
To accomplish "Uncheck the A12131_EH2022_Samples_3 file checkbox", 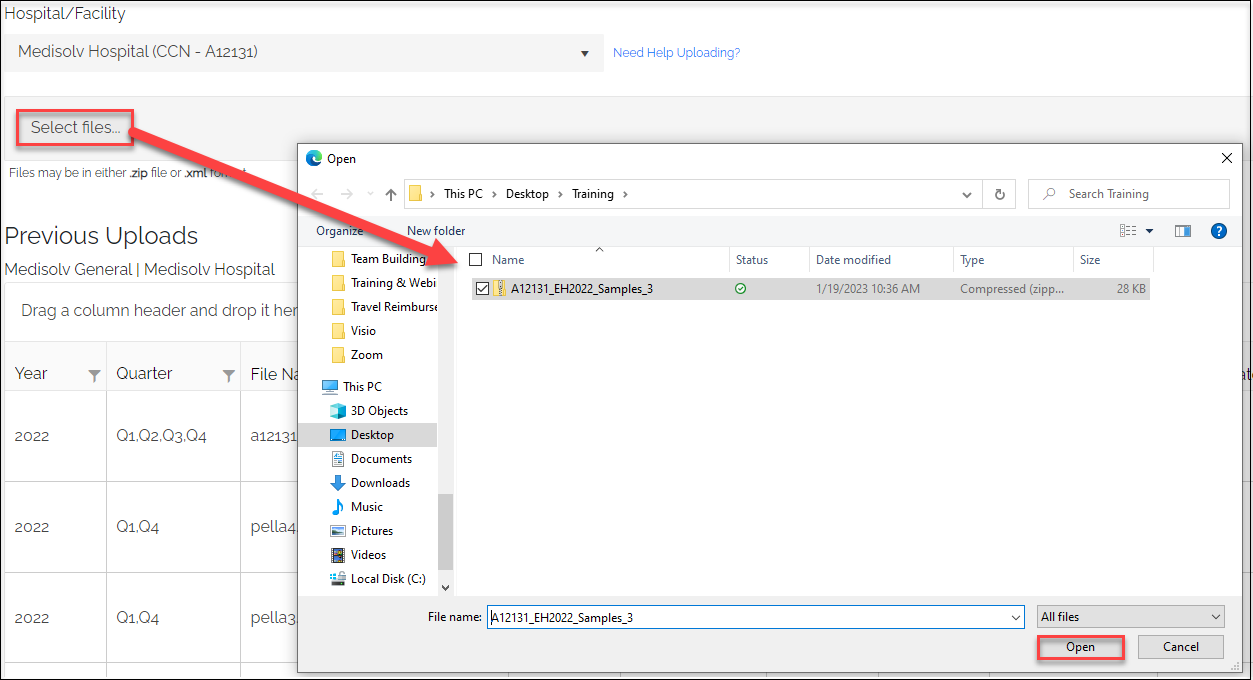I will 483,289.
